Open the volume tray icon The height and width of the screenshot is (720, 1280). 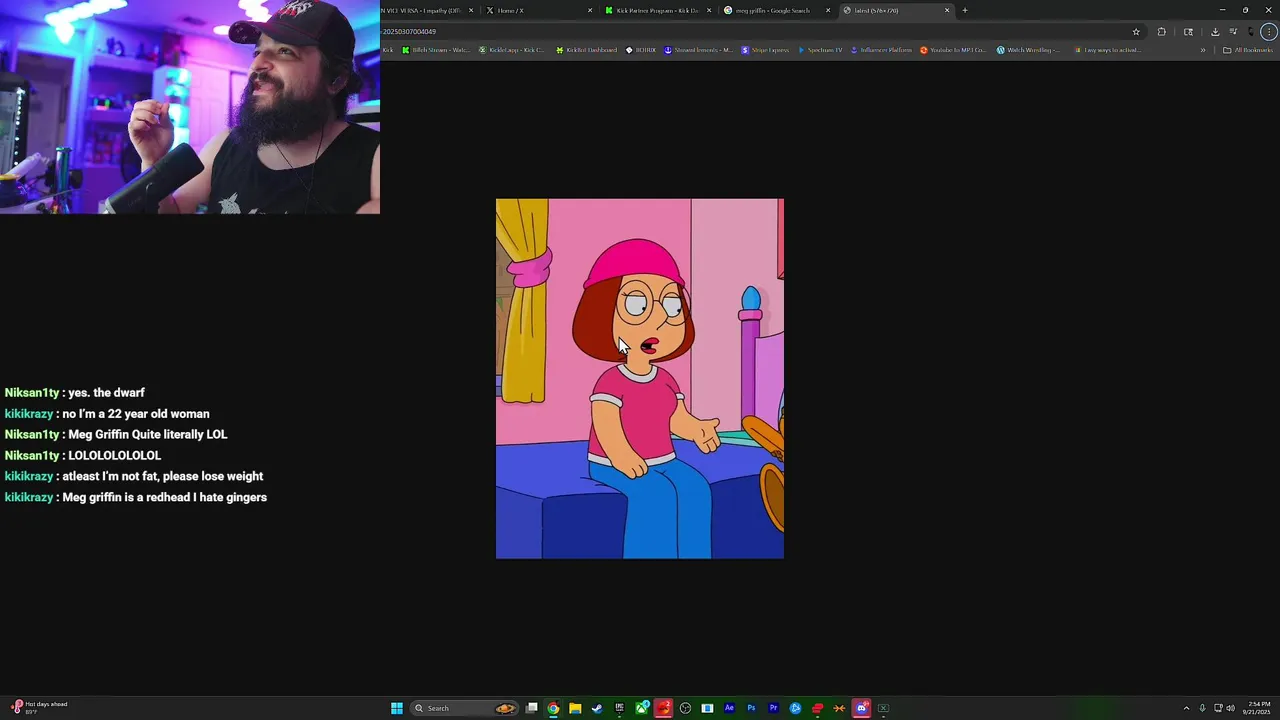click(1230, 708)
